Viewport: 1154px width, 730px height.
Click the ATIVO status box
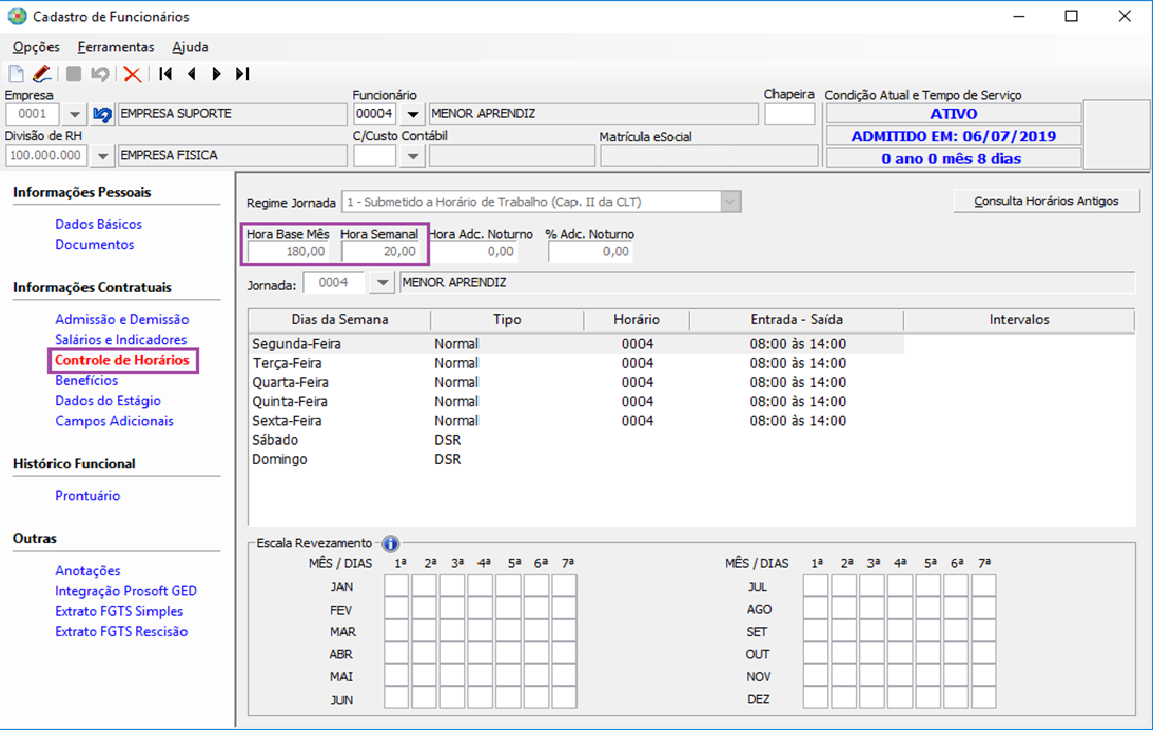954,114
